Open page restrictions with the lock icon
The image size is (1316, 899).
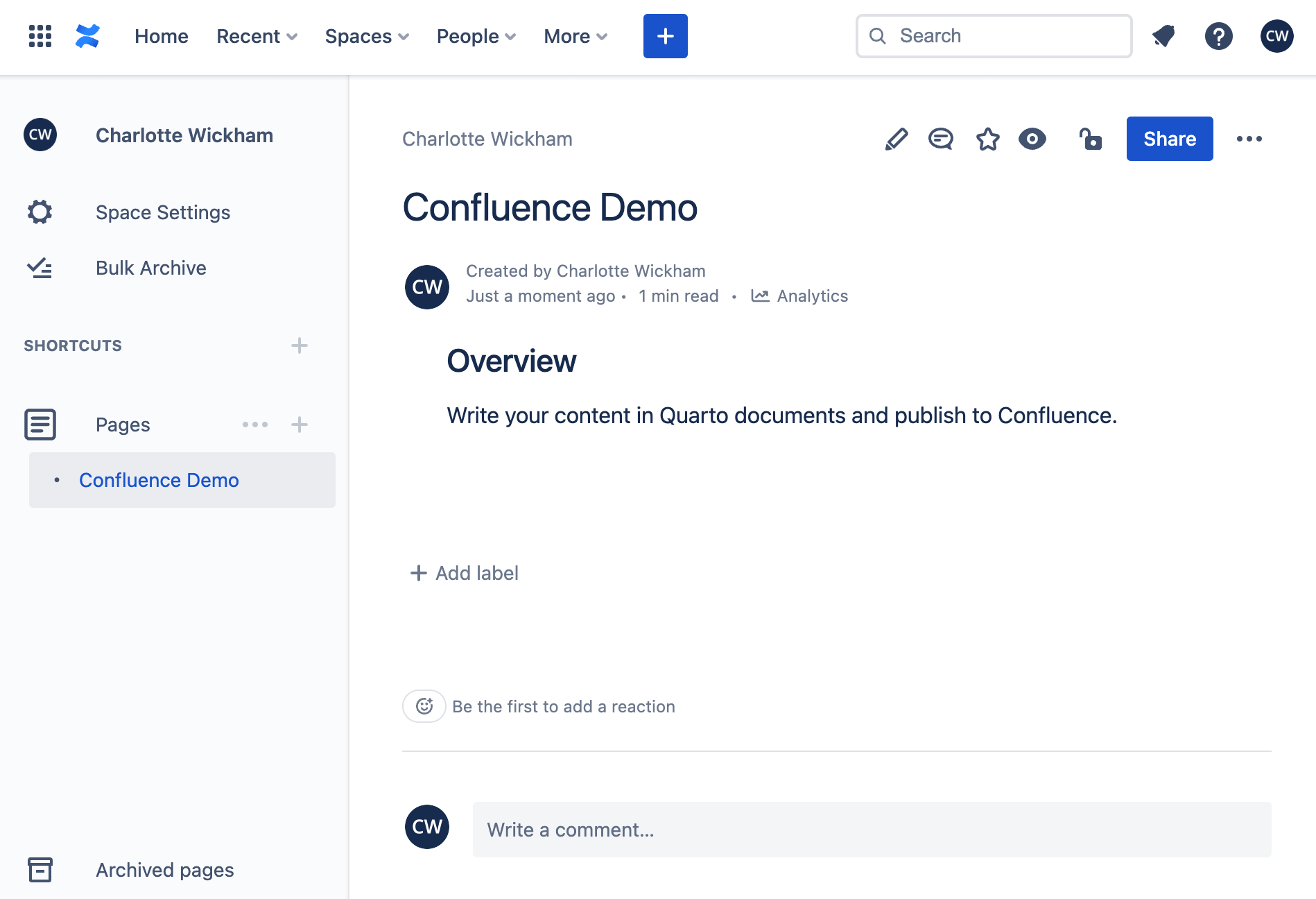pyautogui.click(x=1090, y=139)
